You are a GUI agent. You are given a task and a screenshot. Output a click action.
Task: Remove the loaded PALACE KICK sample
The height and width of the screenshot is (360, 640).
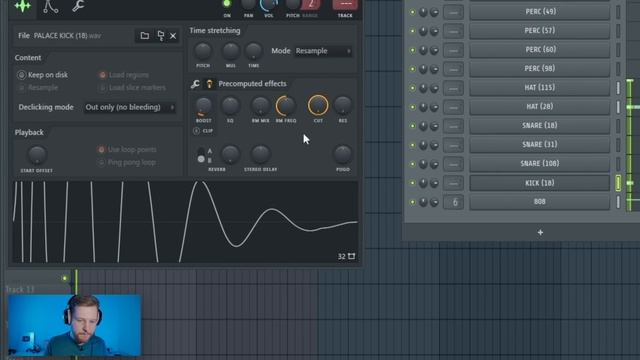pyautogui.click(x=173, y=36)
